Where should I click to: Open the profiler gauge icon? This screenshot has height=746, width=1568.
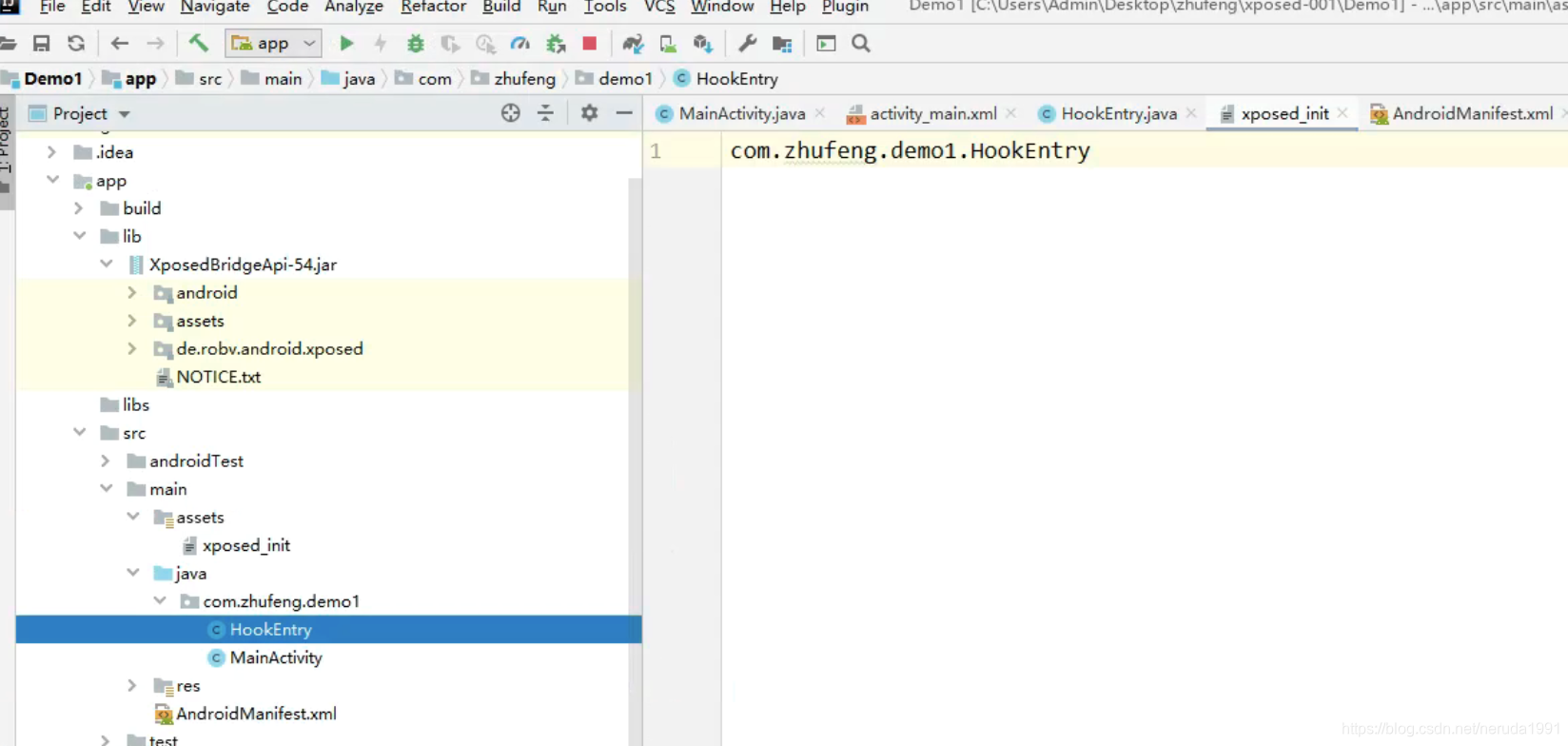(519, 44)
